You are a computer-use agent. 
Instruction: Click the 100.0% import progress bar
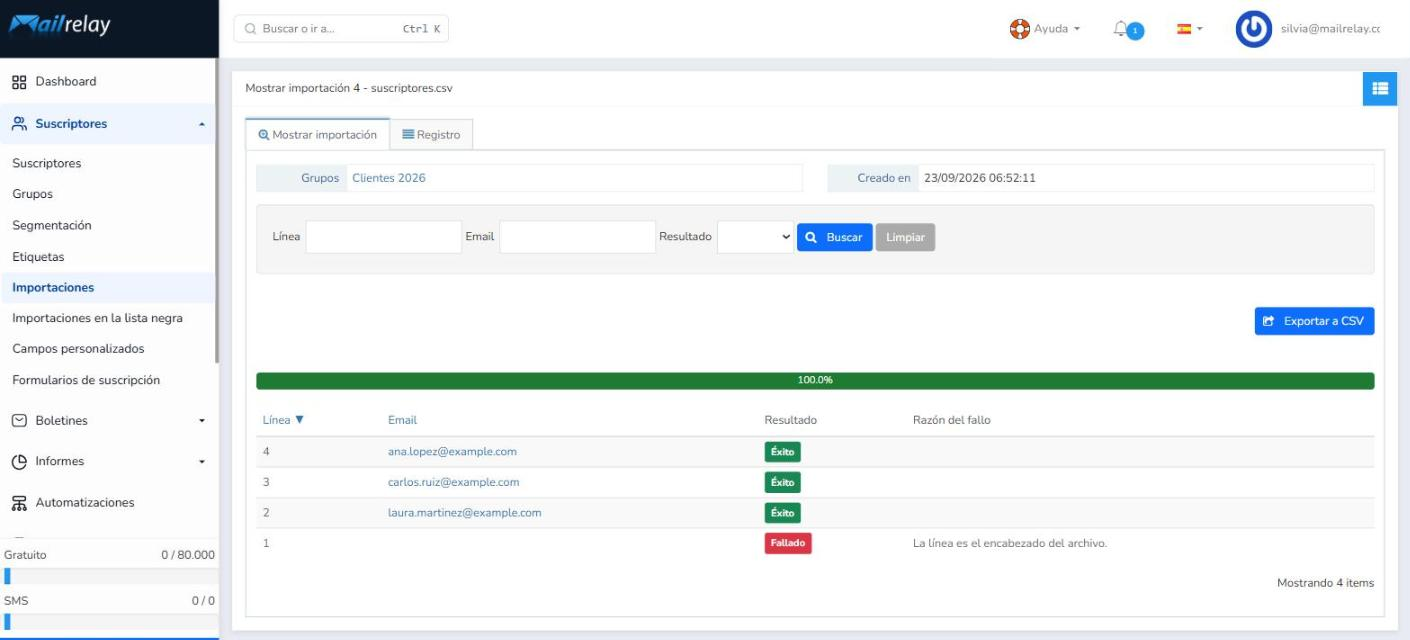(x=815, y=381)
